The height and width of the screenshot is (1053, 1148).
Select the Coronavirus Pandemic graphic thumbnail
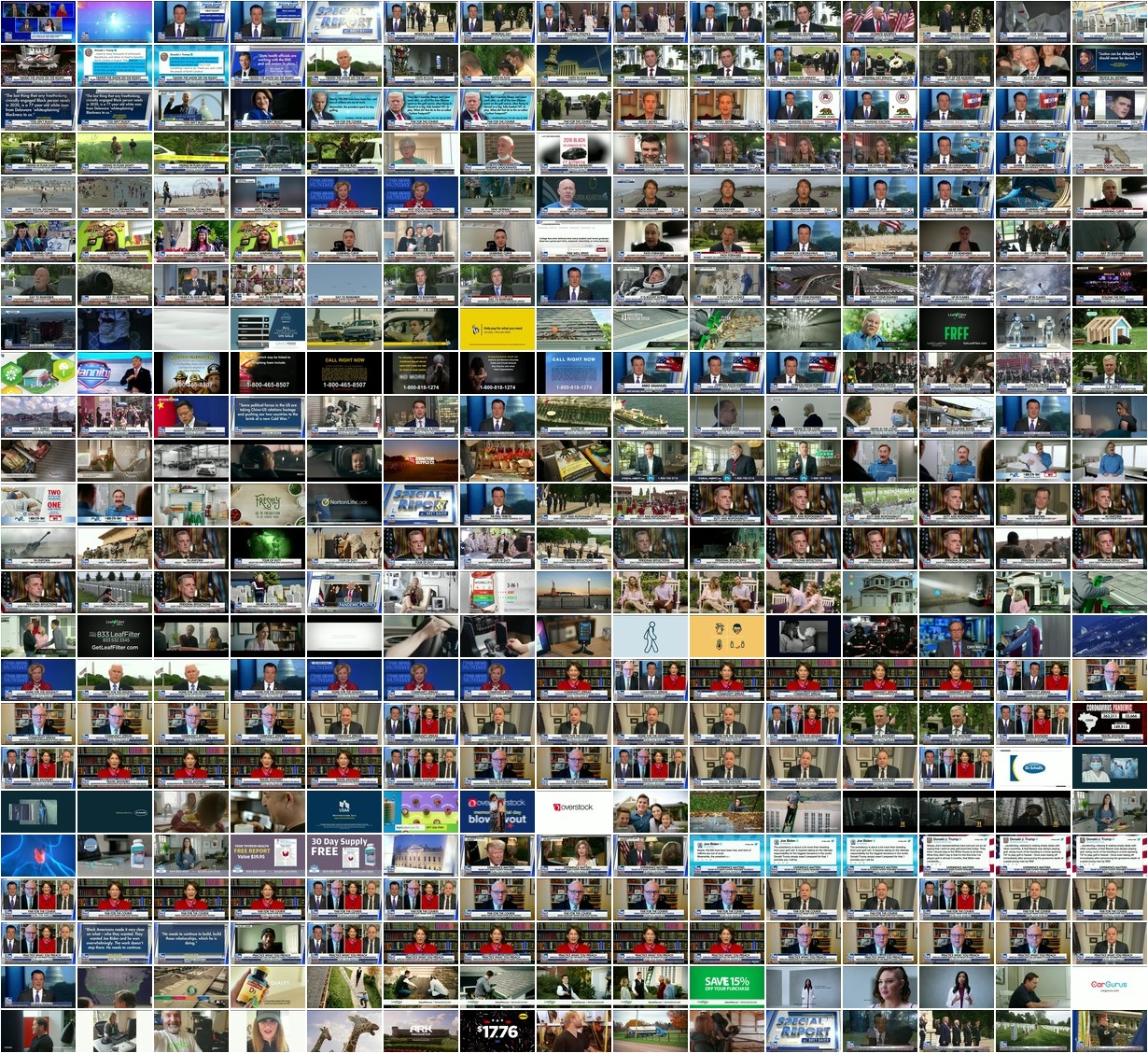[1109, 723]
